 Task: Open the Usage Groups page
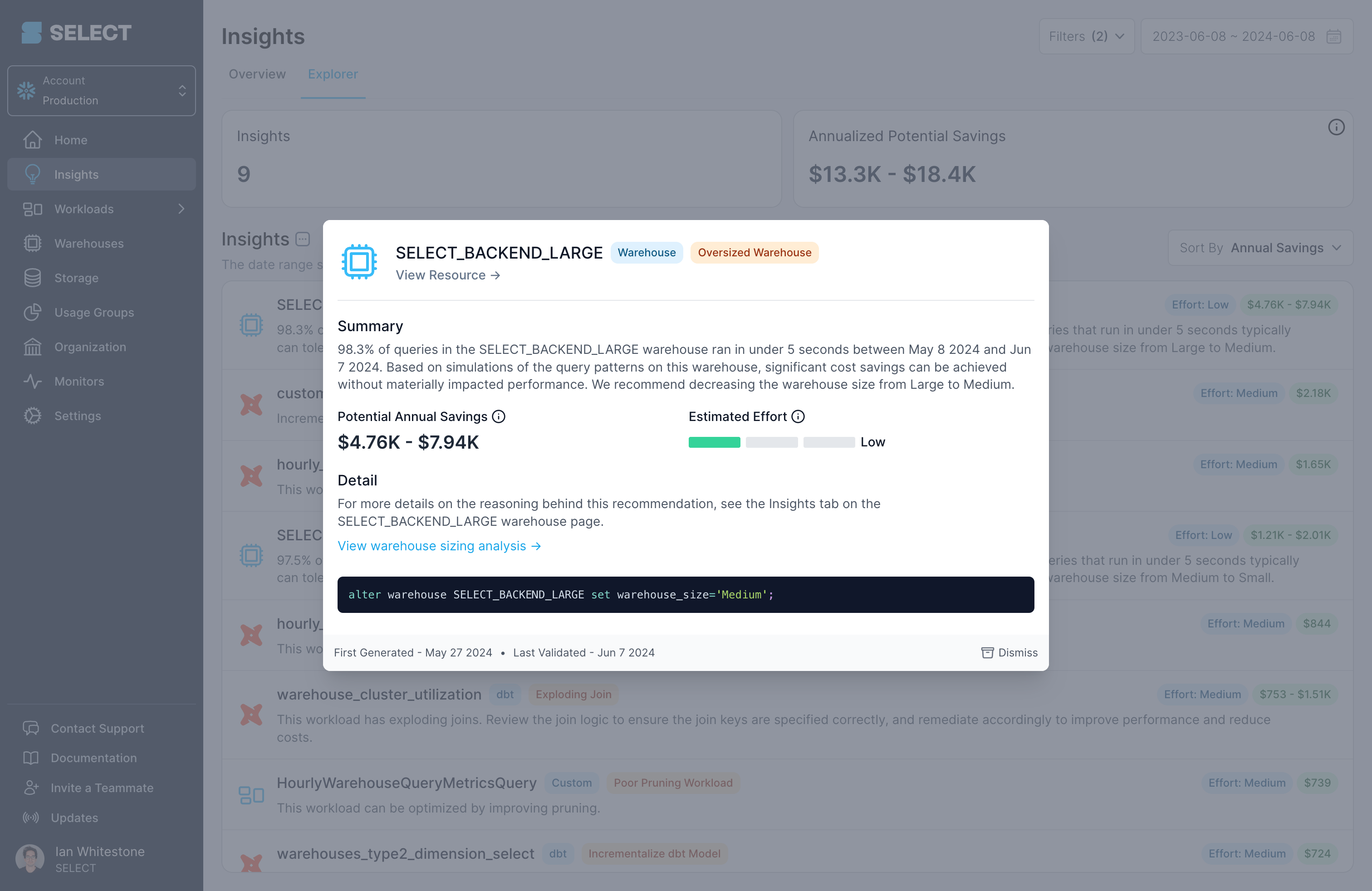click(102, 313)
